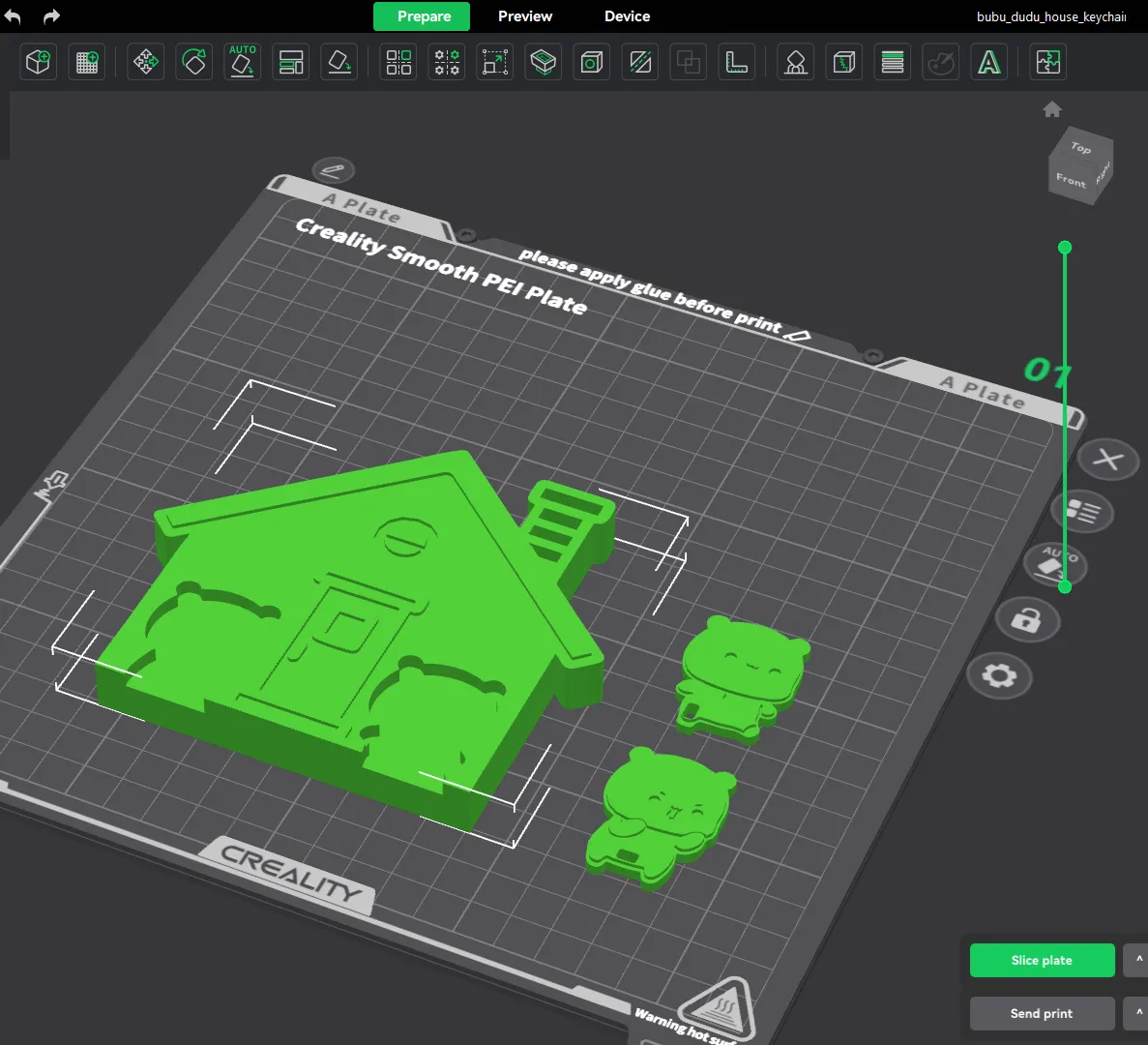Click the Top face of view cube

pos(1080,148)
